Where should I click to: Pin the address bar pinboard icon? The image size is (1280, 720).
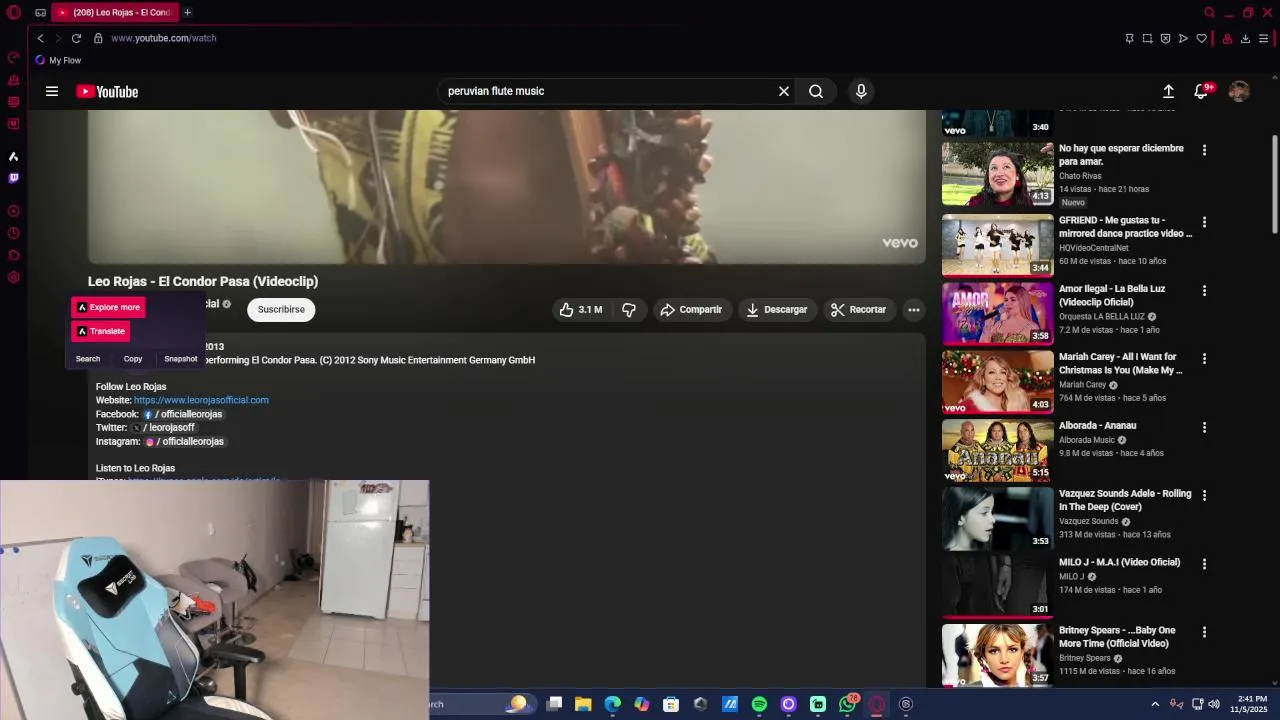(x=1129, y=38)
